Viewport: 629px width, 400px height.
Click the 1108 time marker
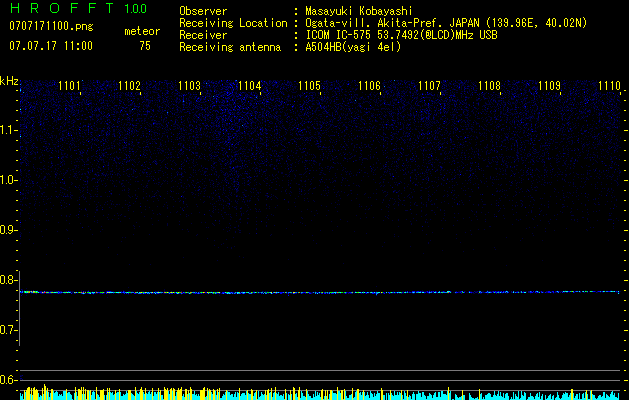(x=489, y=86)
